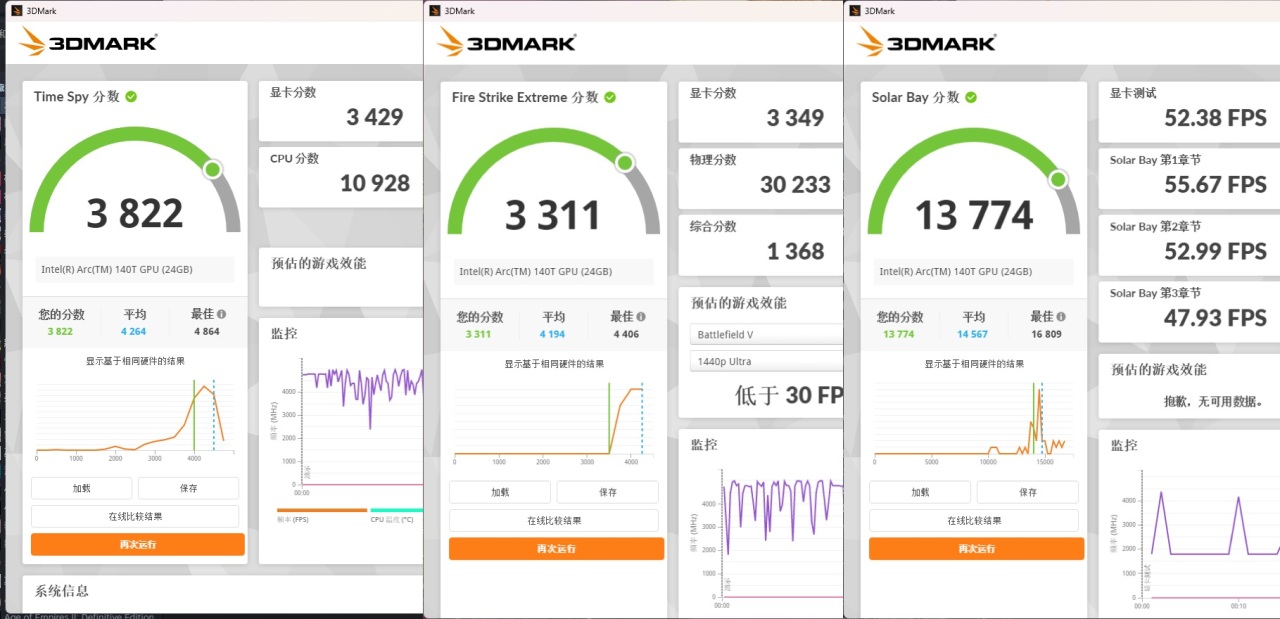Click 在线比较结果 in Time Spy window

coord(135,516)
